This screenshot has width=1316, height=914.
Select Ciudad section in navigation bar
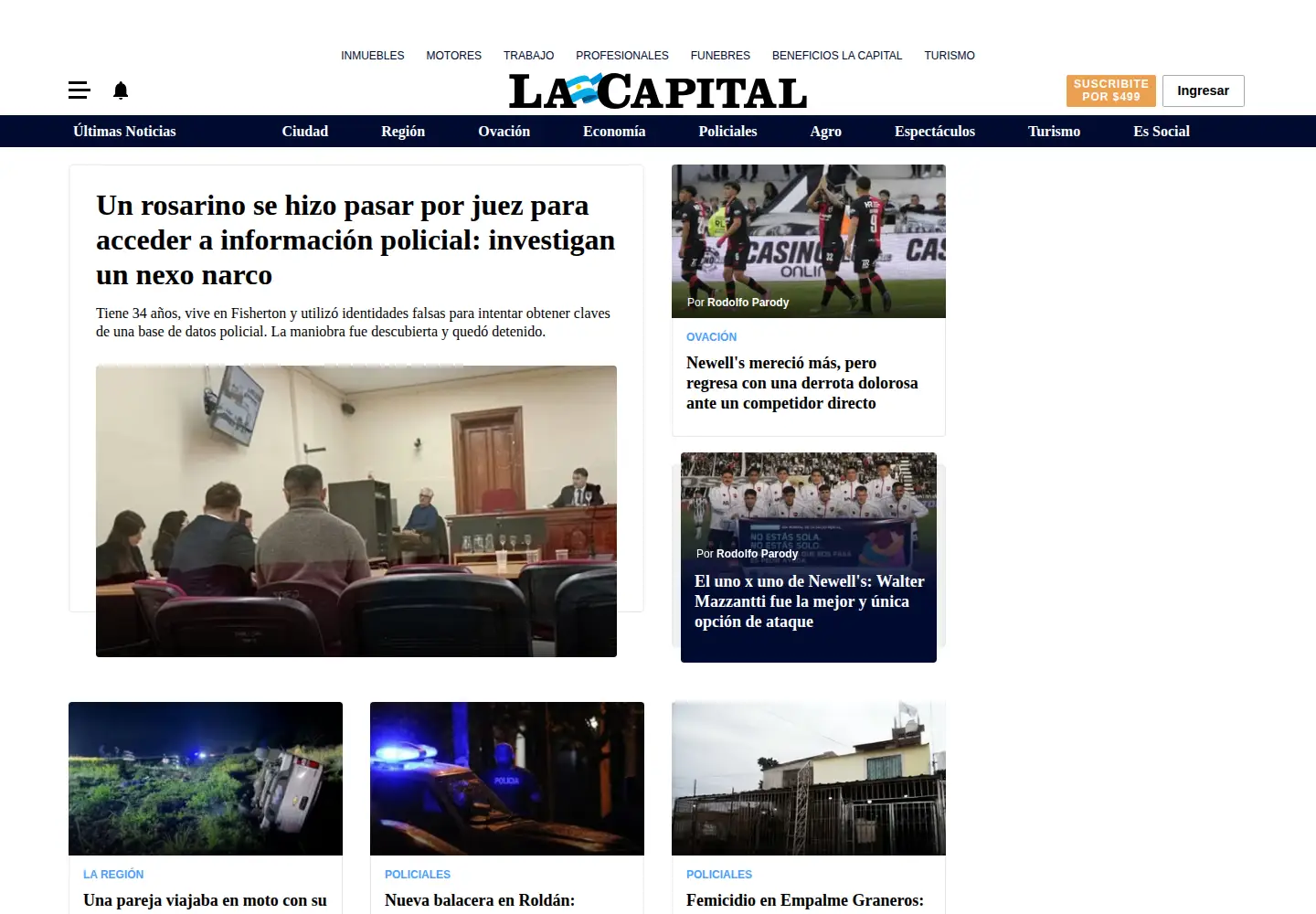305,132
